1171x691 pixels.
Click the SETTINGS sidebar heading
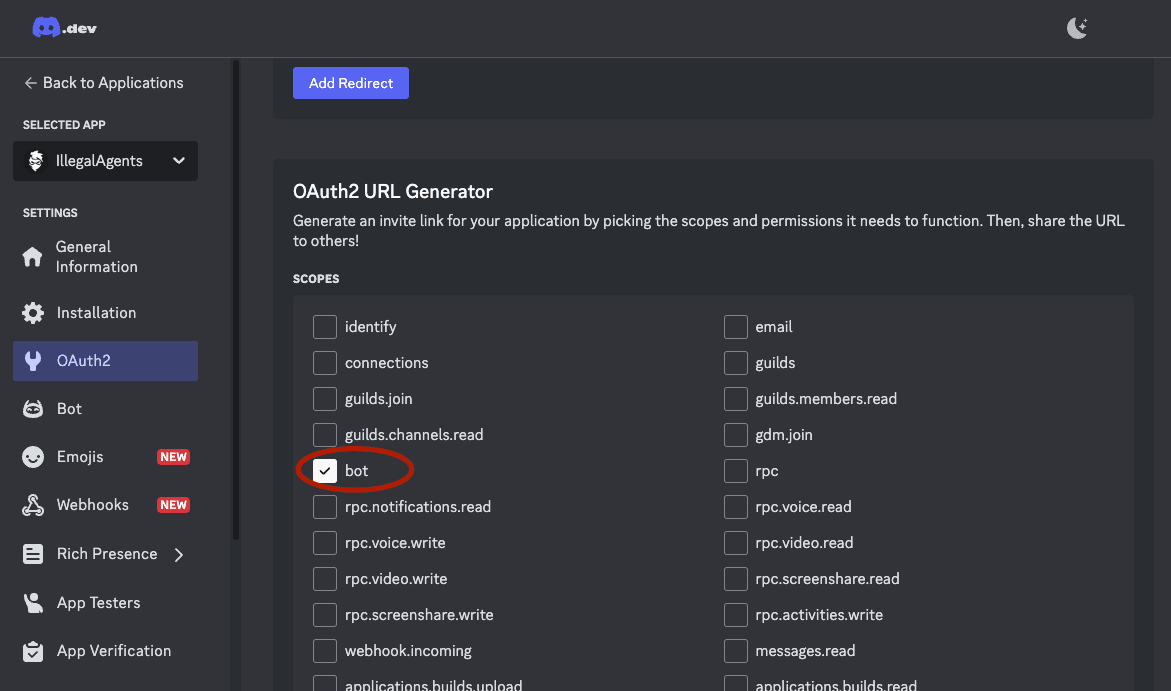click(x=50, y=213)
